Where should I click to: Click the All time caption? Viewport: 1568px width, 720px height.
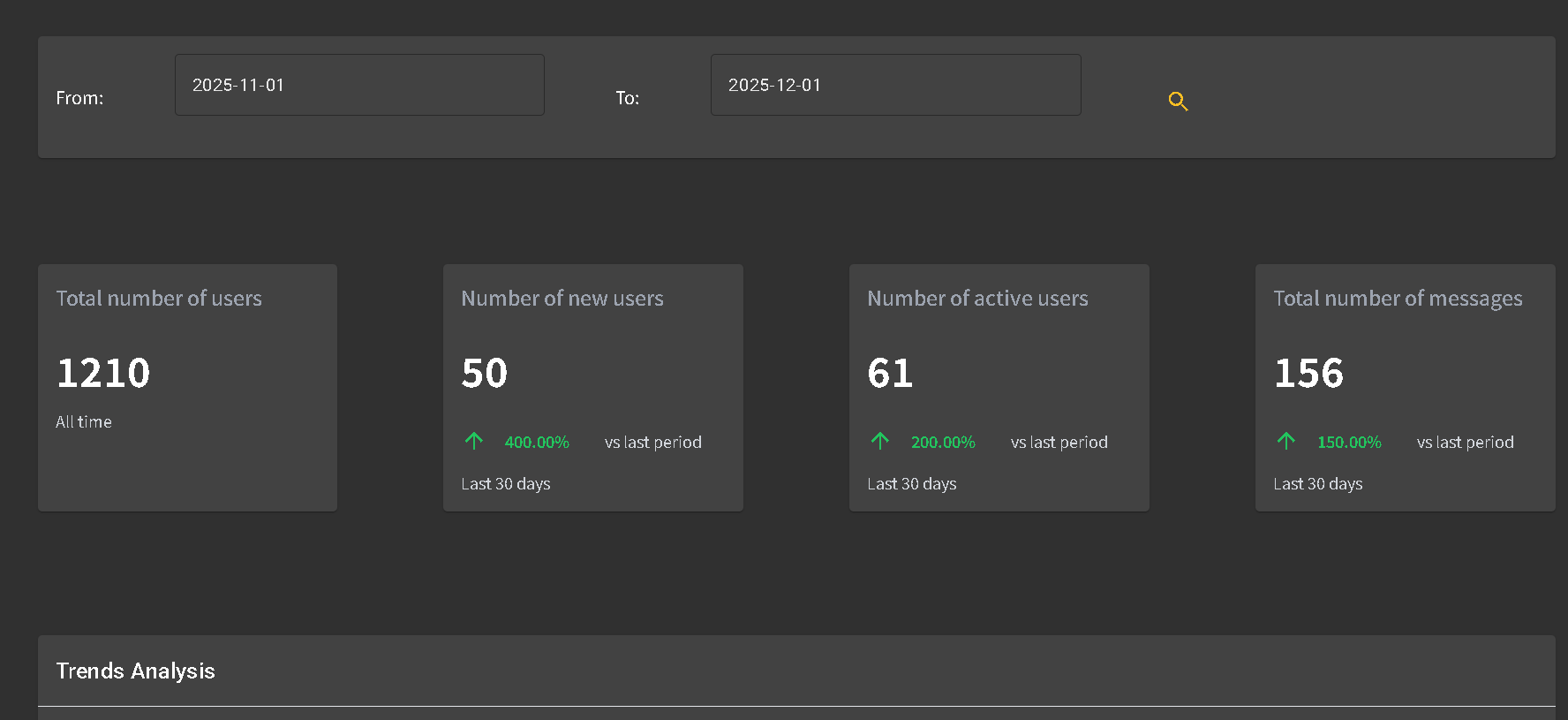point(84,422)
